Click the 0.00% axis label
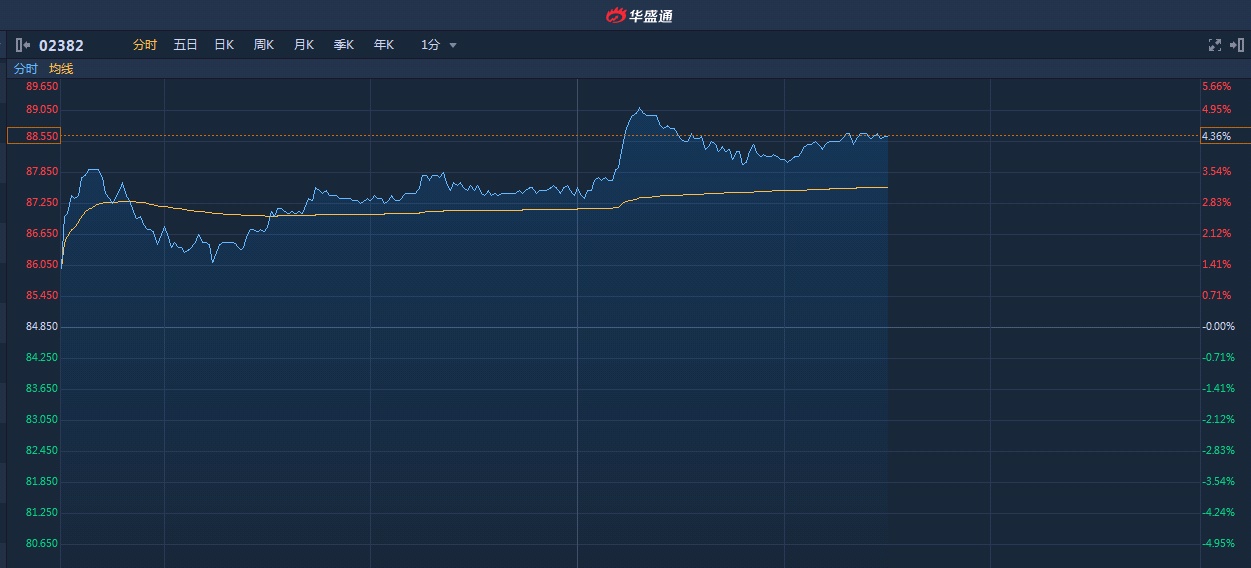The height and width of the screenshot is (568, 1251). 1218,327
